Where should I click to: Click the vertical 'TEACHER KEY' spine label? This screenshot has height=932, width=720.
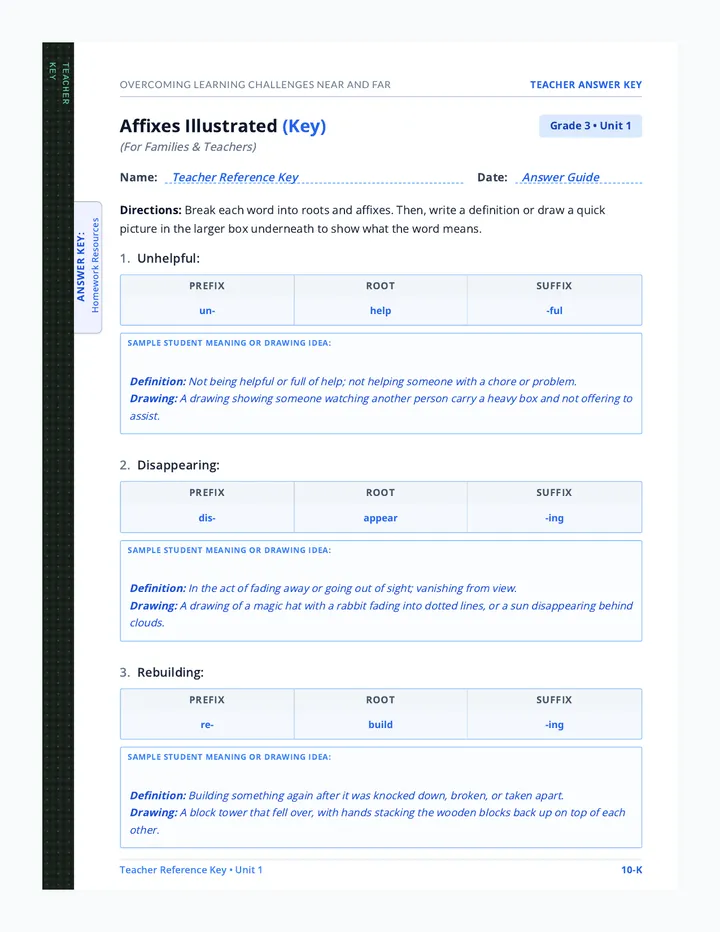[x=59, y=83]
